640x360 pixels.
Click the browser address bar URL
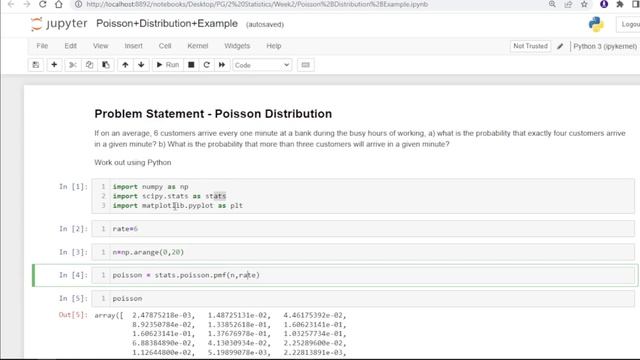[257, 4]
